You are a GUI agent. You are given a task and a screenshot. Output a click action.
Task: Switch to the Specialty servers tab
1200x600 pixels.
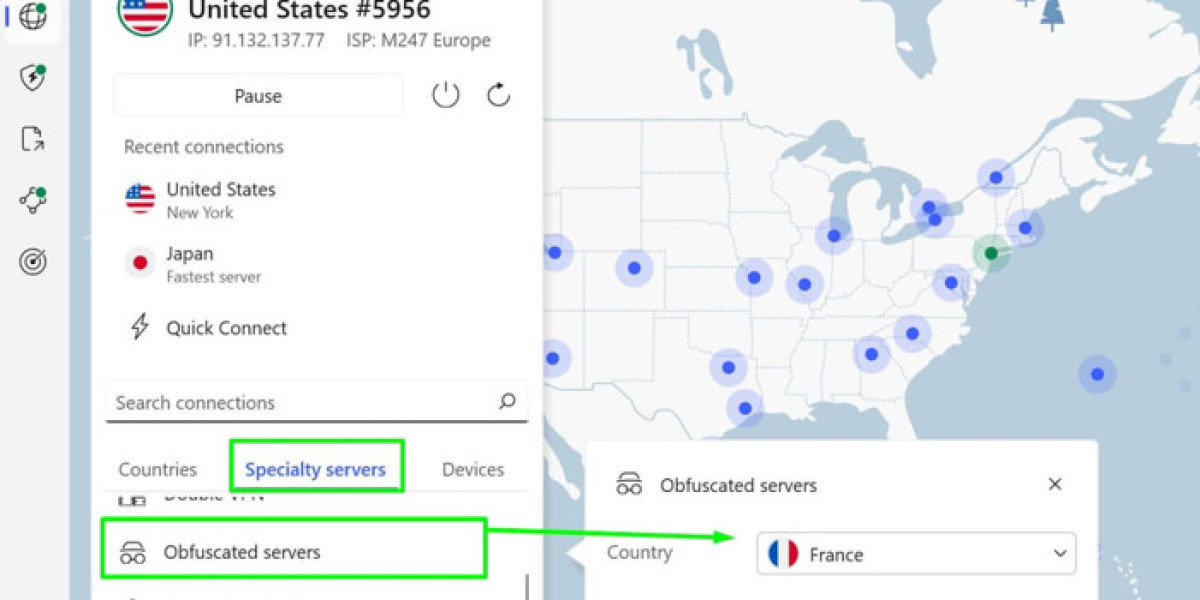pos(315,469)
